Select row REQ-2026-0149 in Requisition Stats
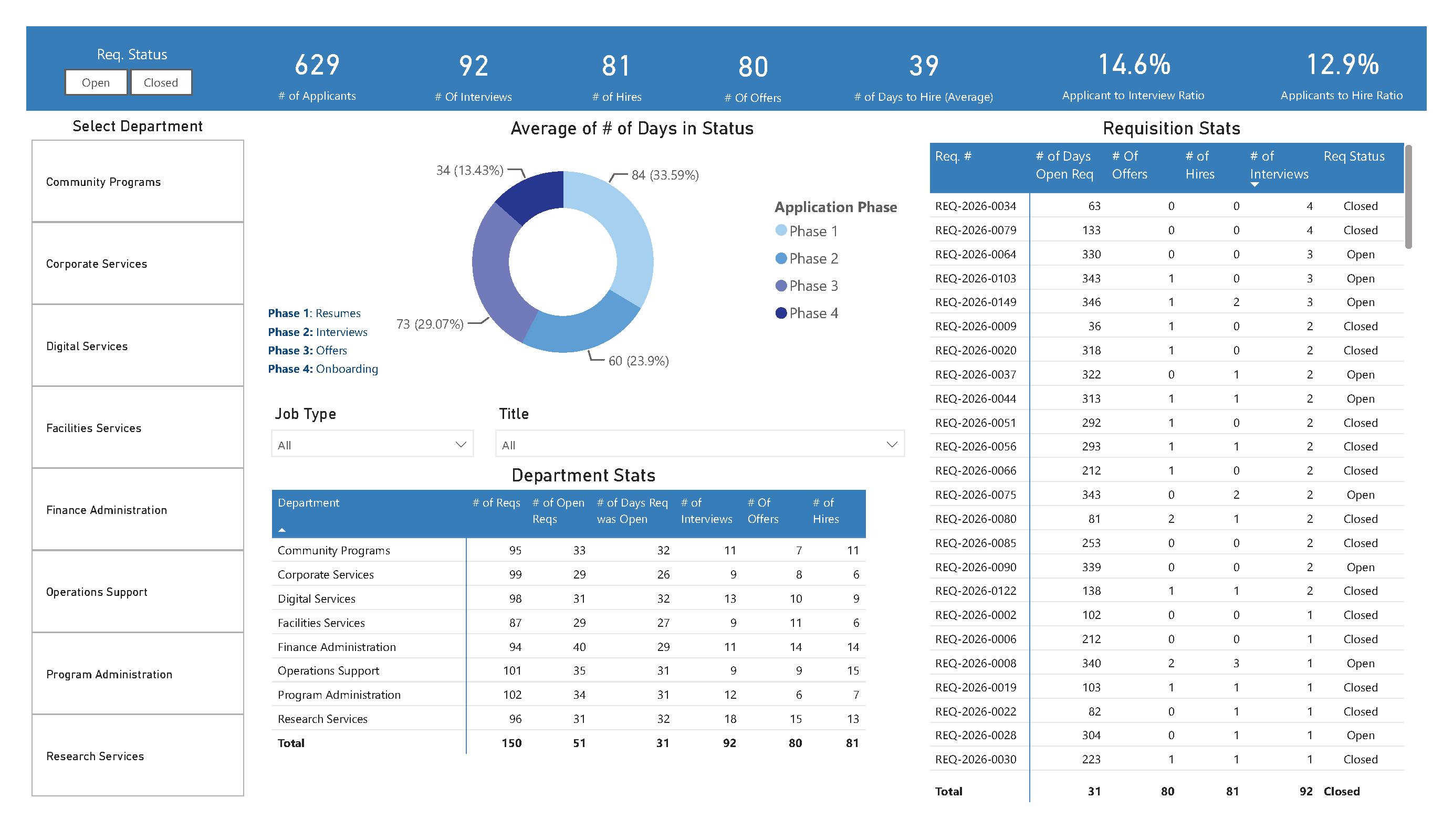The height and width of the screenshot is (840, 1453). (x=1166, y=302)
